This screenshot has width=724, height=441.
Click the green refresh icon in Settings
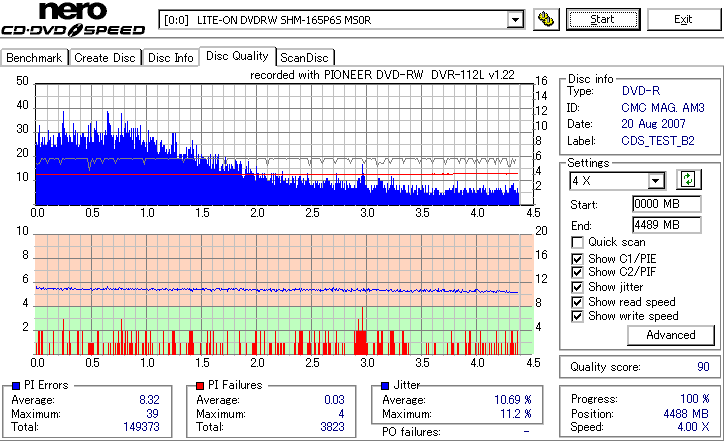coord(688,179)
